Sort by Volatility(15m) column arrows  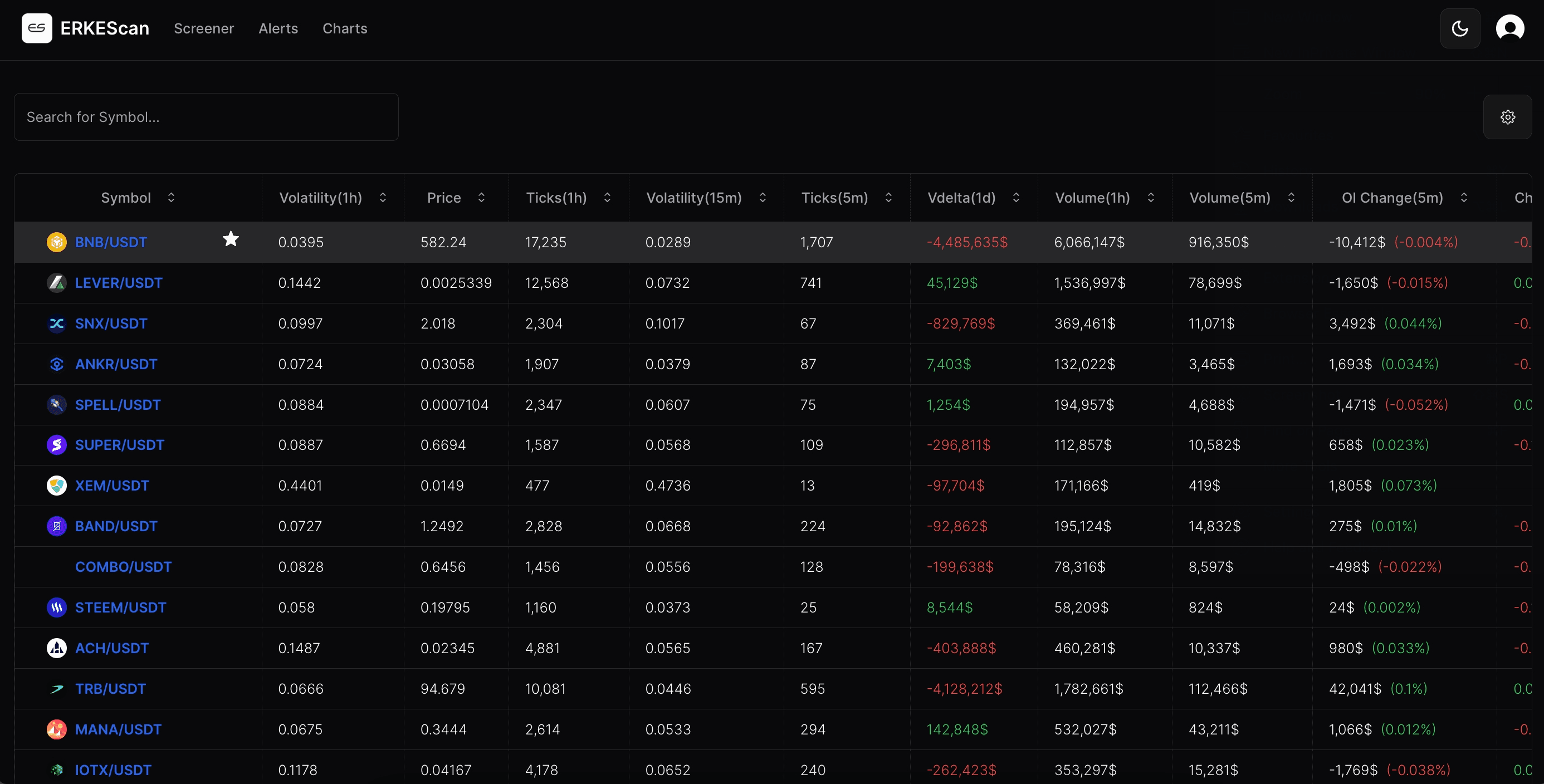click(x=763, y=198)
